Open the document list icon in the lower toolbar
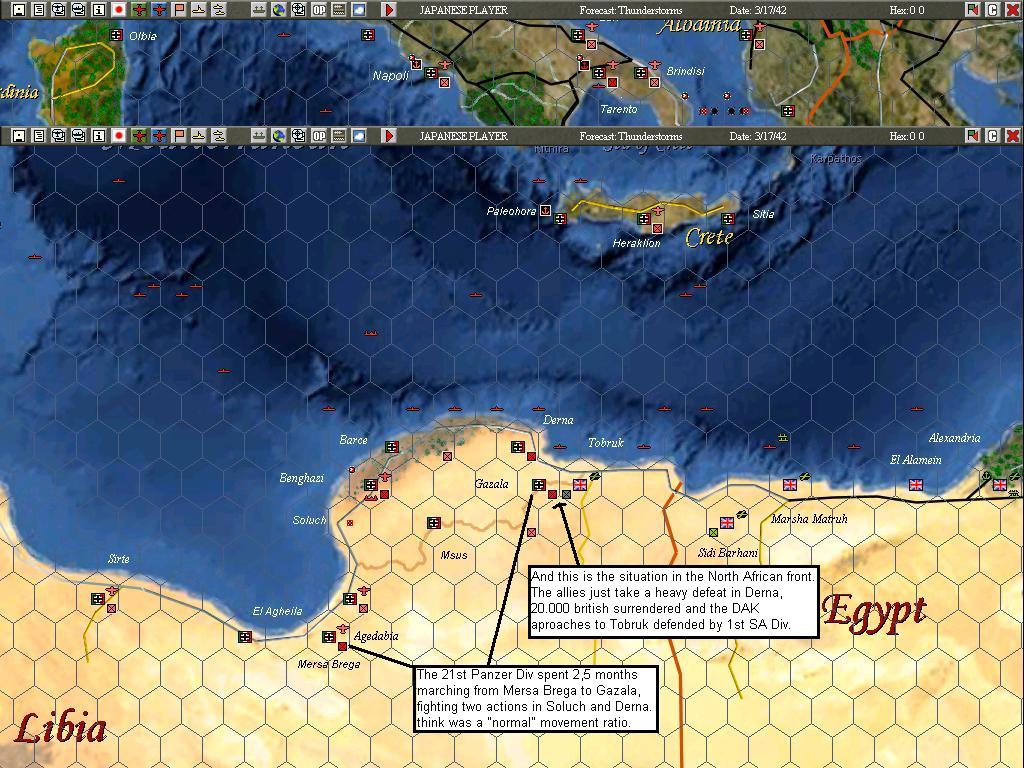Screen dimensions: 1024x768 [x=39, y=136]
